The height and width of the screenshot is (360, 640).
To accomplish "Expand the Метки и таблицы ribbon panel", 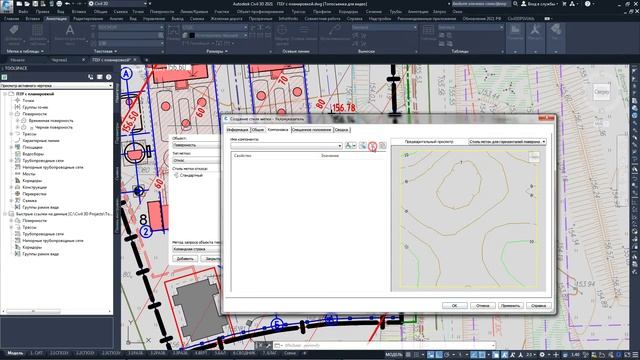I will [x=25, y=52].
